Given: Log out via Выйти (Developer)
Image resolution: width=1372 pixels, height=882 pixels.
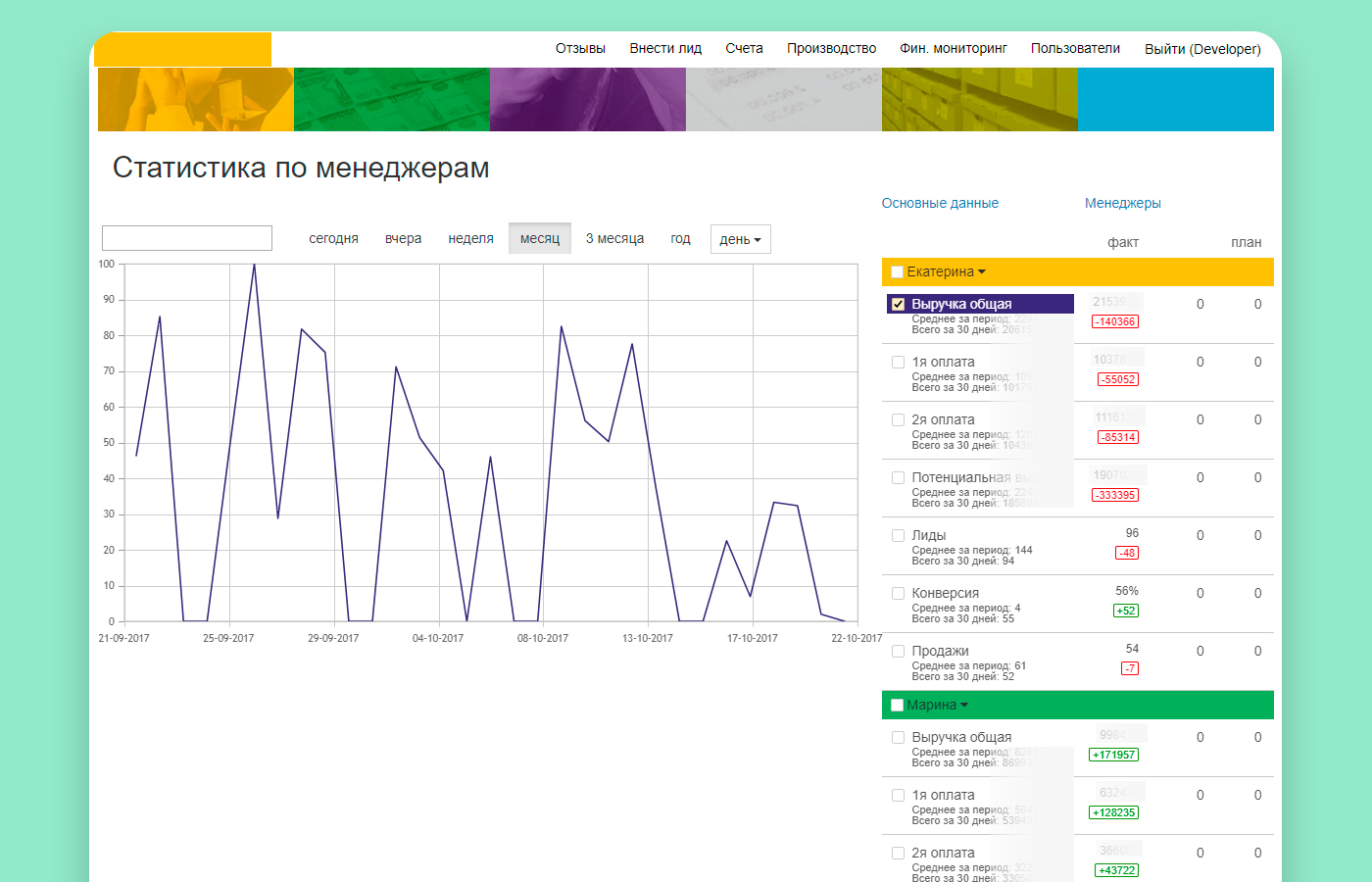Looking at the screenshot, I should pos(1202,49).
